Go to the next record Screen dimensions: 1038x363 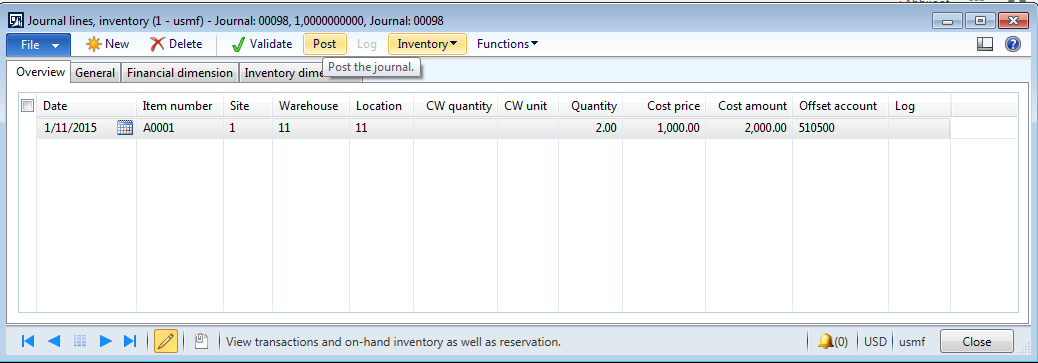pyautogui.click(x=105, y=341)
